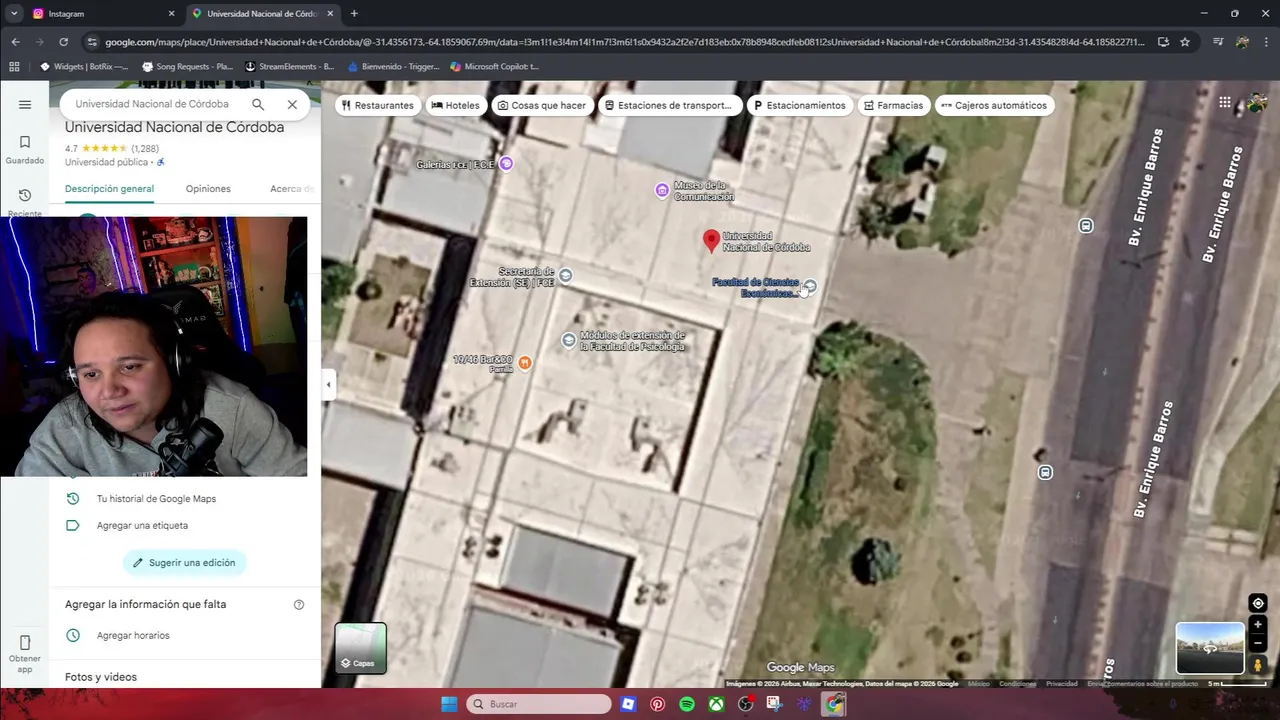Image resolution: width=1280 pixels, height=720 pixels.
Task: Click the Museo de la Comunicación marker
Action: coord(662,190)
